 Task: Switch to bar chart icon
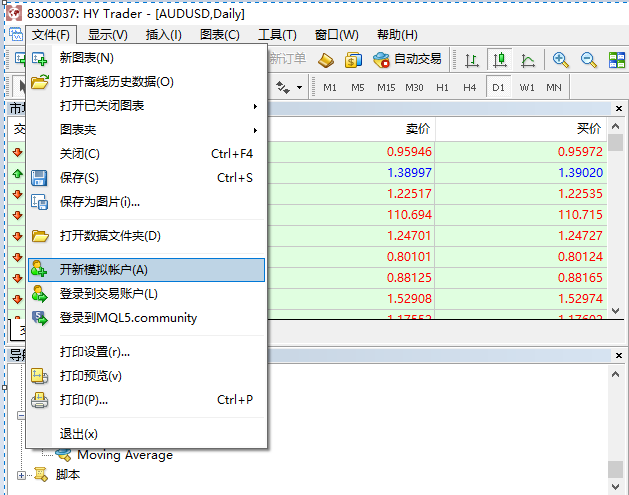click(472, 60)
